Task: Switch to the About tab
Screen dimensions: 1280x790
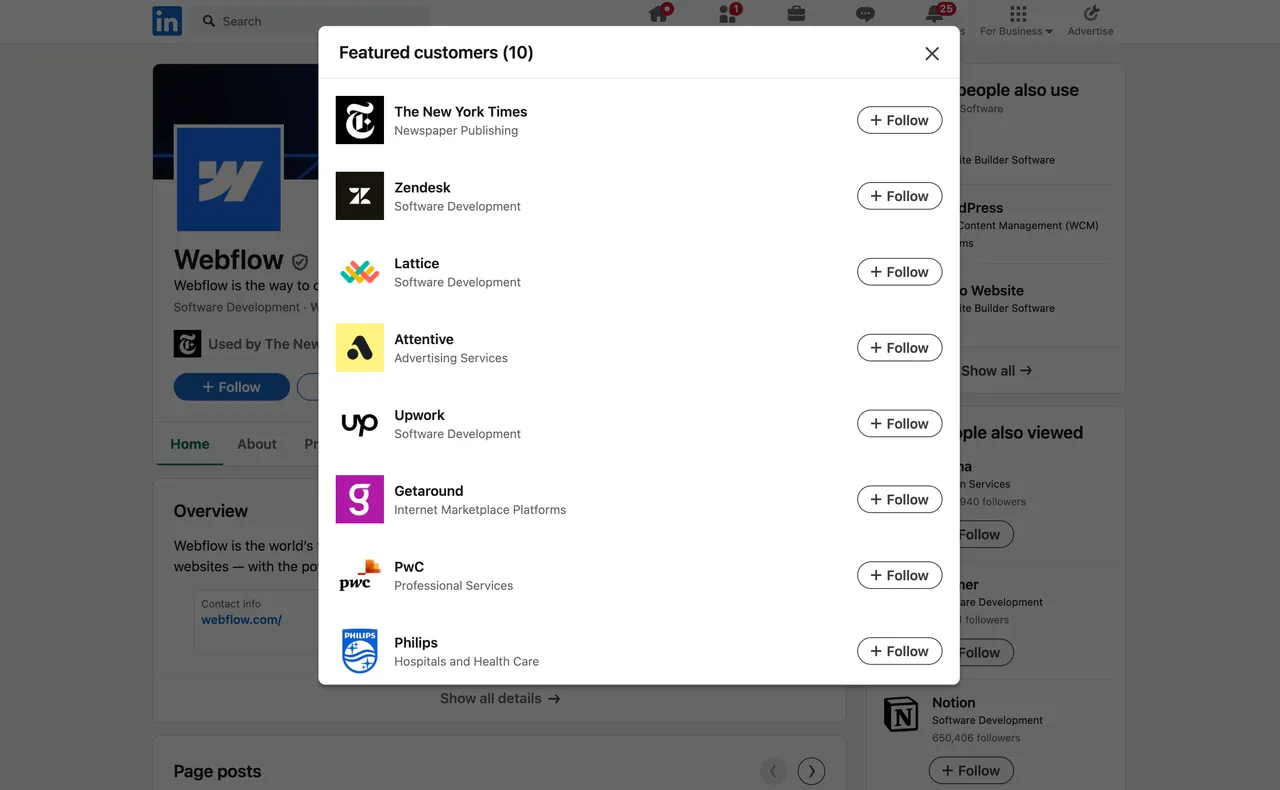Action: click(x=257, y=444)
